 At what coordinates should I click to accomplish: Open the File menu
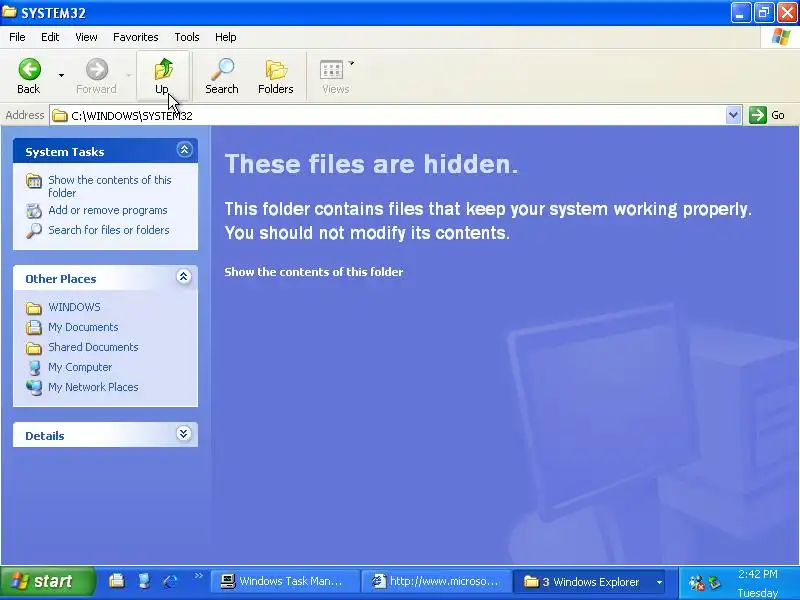pos(17,37)
